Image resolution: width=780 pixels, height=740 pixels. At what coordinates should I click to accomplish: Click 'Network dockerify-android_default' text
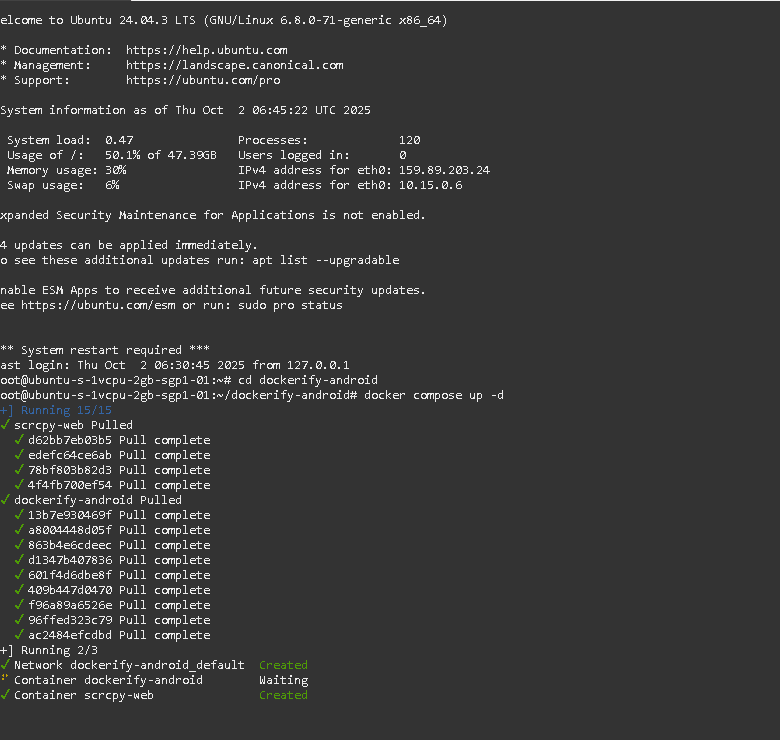click(129, 665)
